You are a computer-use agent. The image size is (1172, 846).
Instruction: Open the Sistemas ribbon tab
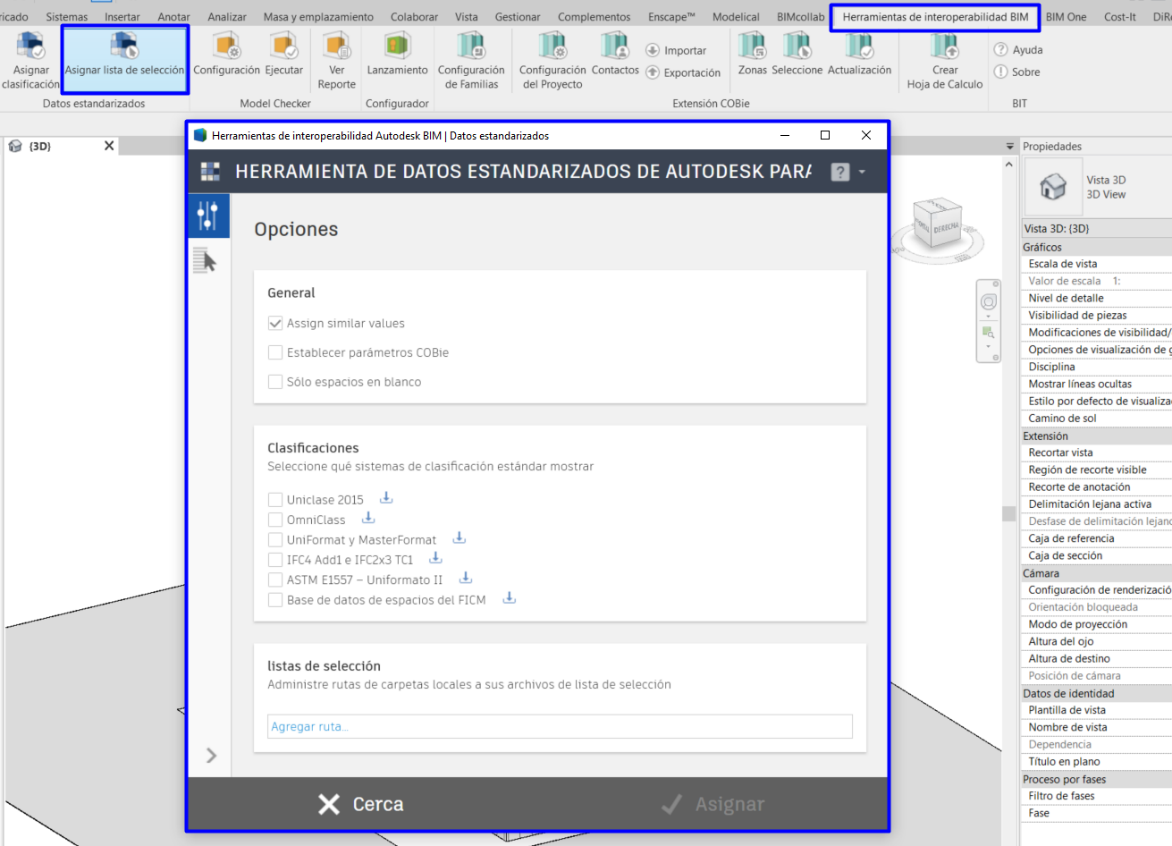pos(67,16)
